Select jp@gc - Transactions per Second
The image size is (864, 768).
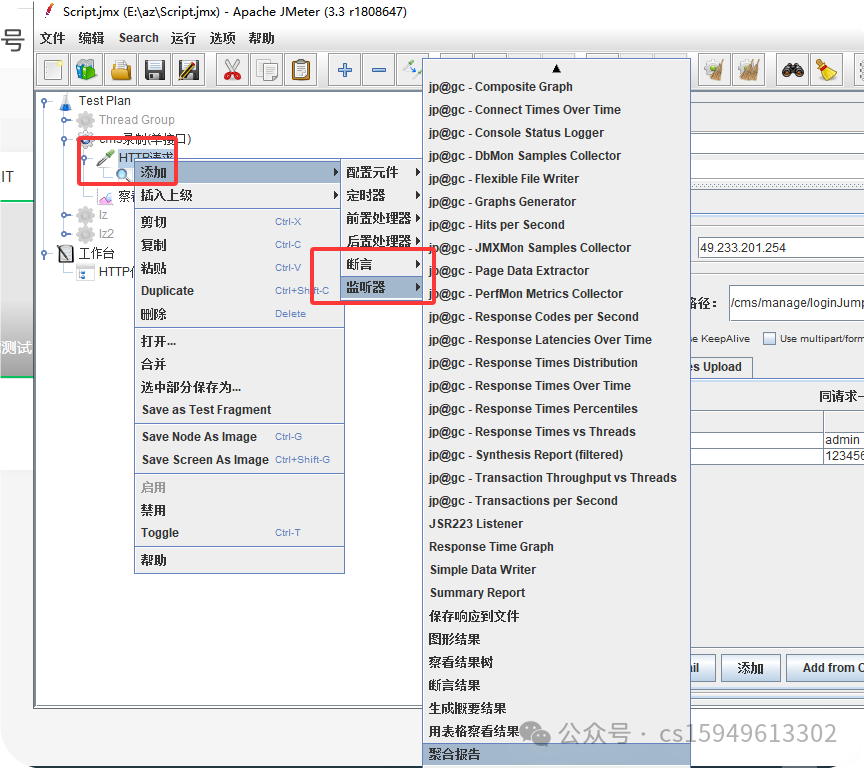tap(557, 501)
